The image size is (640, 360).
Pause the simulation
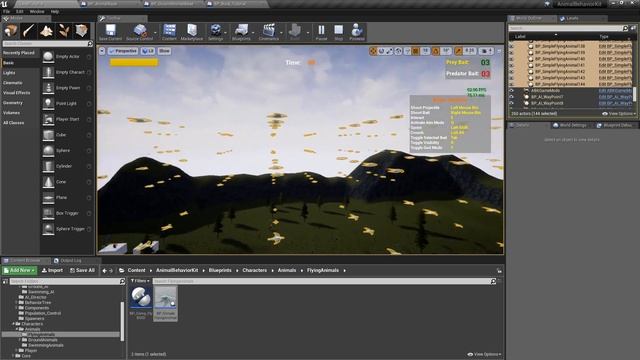[x=321, y=32]
